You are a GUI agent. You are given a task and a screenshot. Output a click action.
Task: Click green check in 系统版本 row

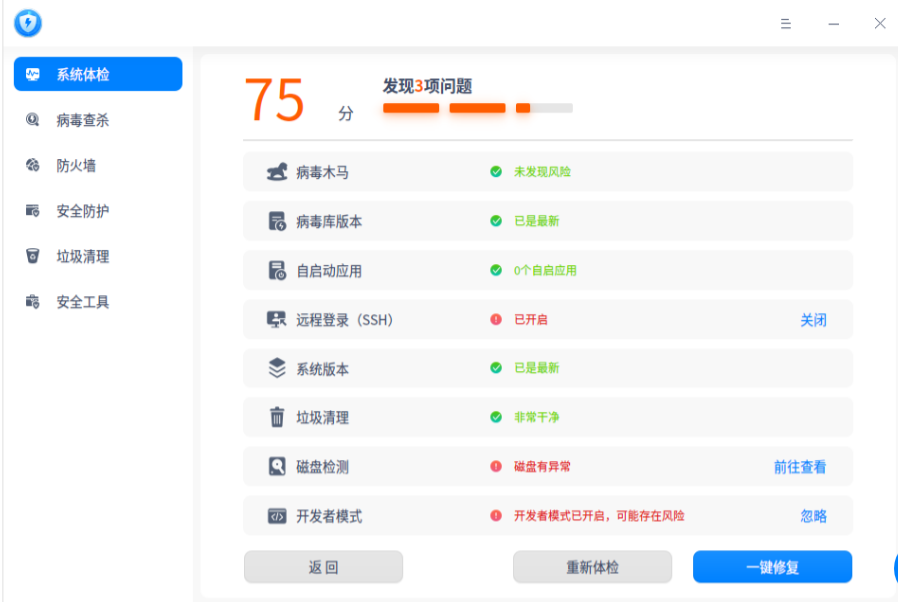click(496, 368)
